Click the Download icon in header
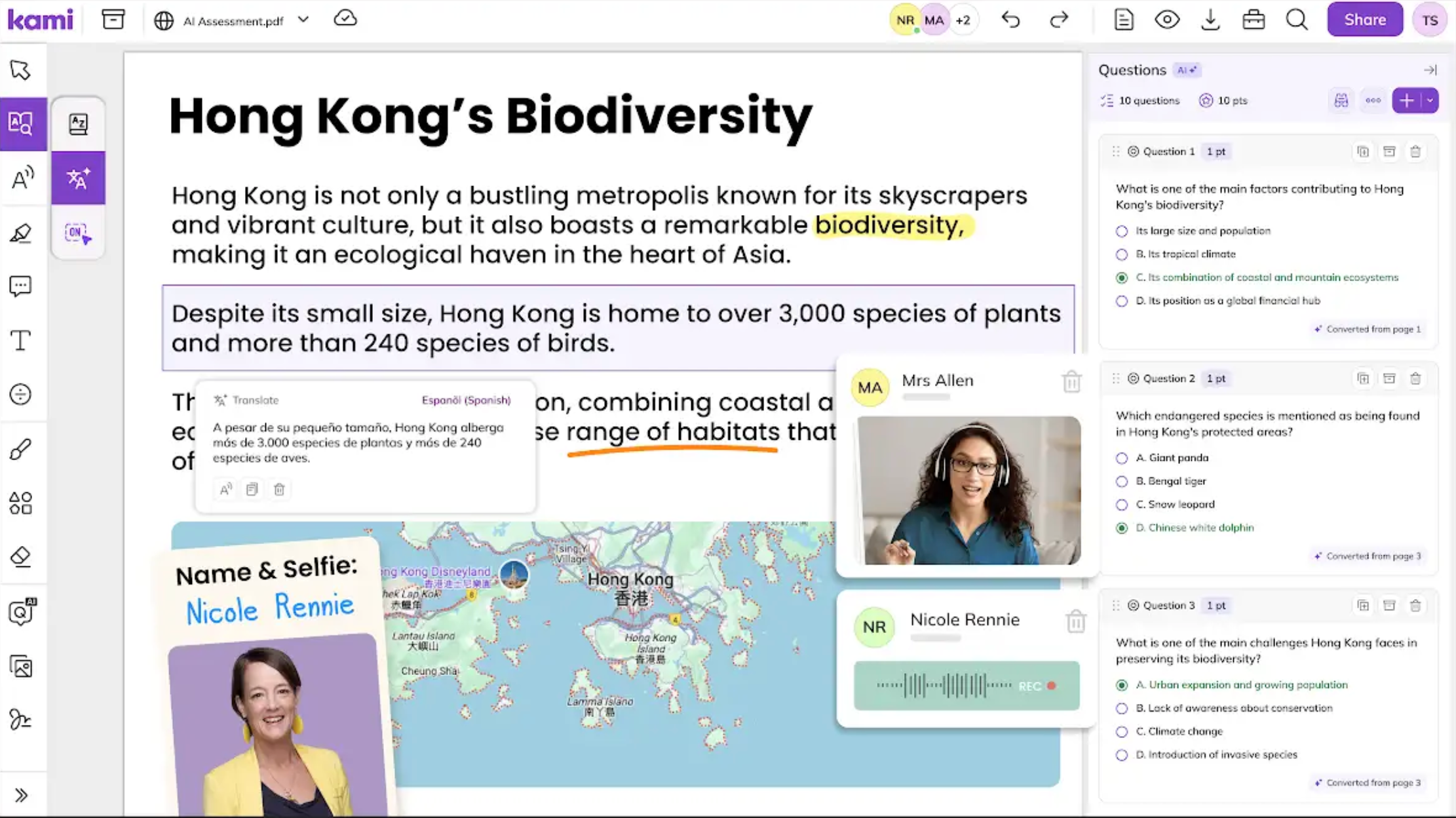 tap(1210, 20)
